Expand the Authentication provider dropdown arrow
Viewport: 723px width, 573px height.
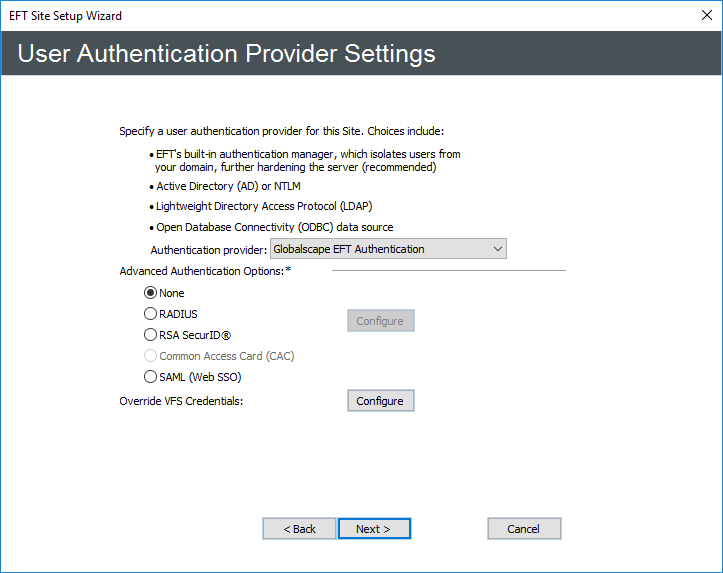(498, 249)
